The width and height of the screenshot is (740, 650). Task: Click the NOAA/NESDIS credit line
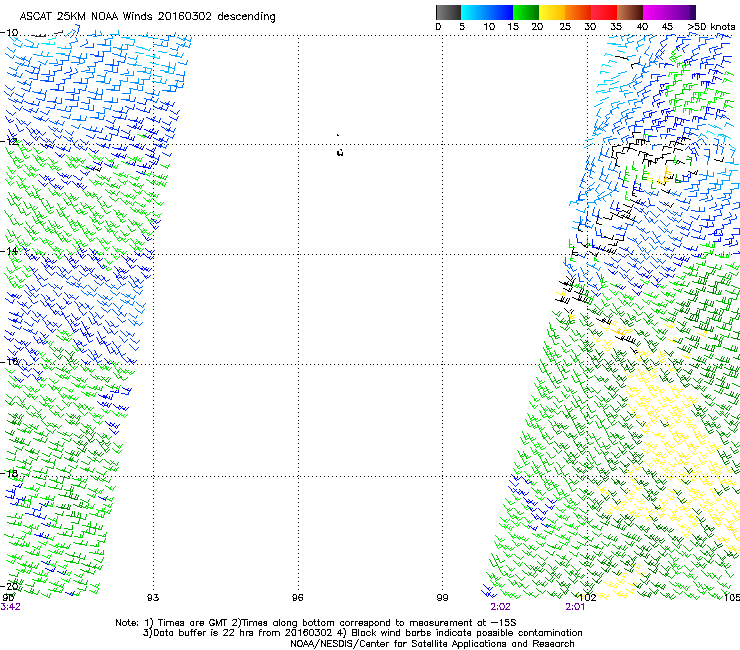432,643
